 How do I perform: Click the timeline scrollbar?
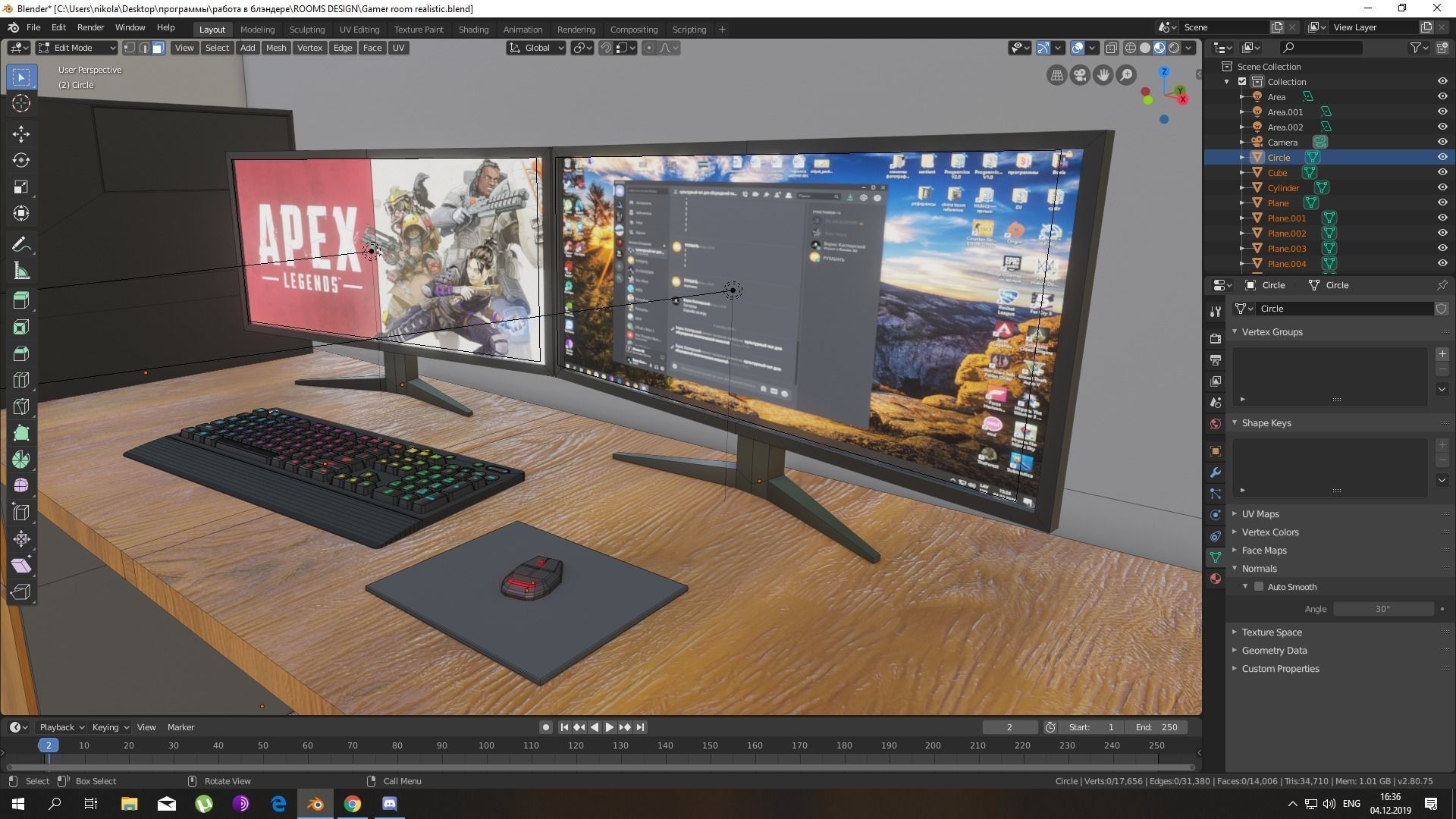(x=599, y=767)
